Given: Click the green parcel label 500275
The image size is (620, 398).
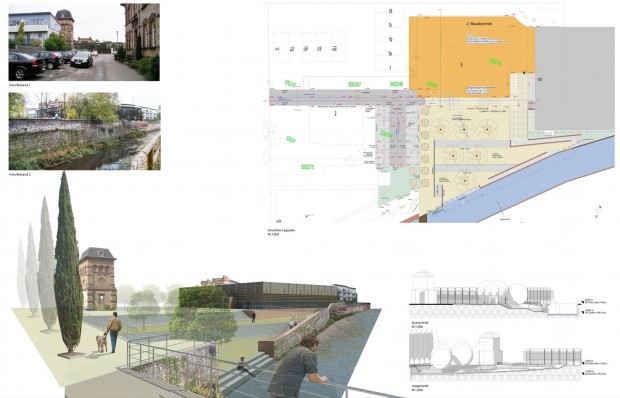Looking at the screenshot, I should (x=307, y=167).
